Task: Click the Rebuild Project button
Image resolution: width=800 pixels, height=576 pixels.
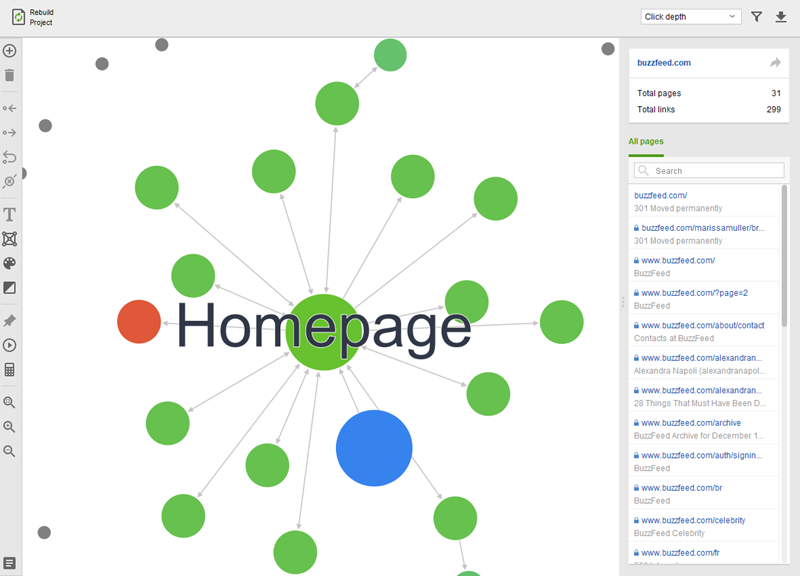Action: click(33, 17)
